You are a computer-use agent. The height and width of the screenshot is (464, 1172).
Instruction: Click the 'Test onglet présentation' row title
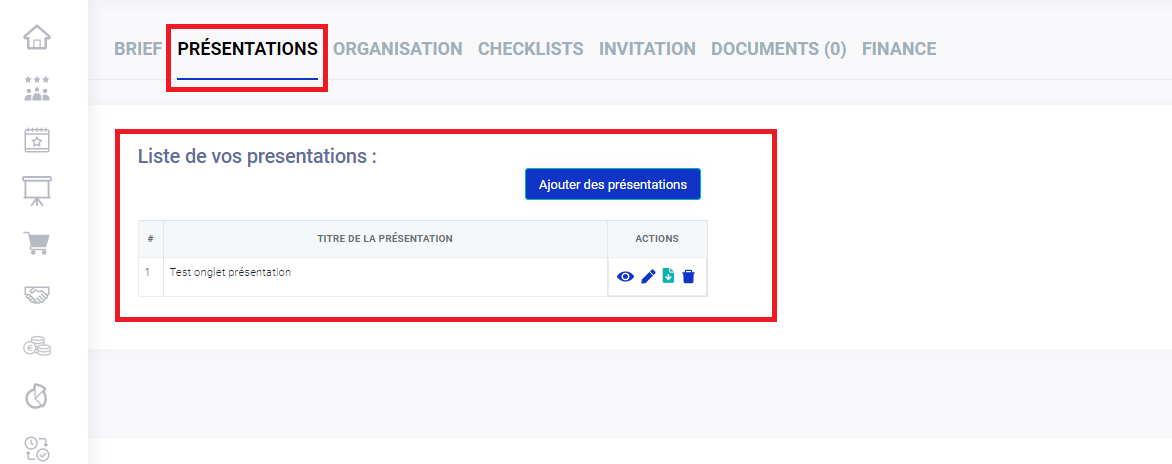[x=231, y=272]
